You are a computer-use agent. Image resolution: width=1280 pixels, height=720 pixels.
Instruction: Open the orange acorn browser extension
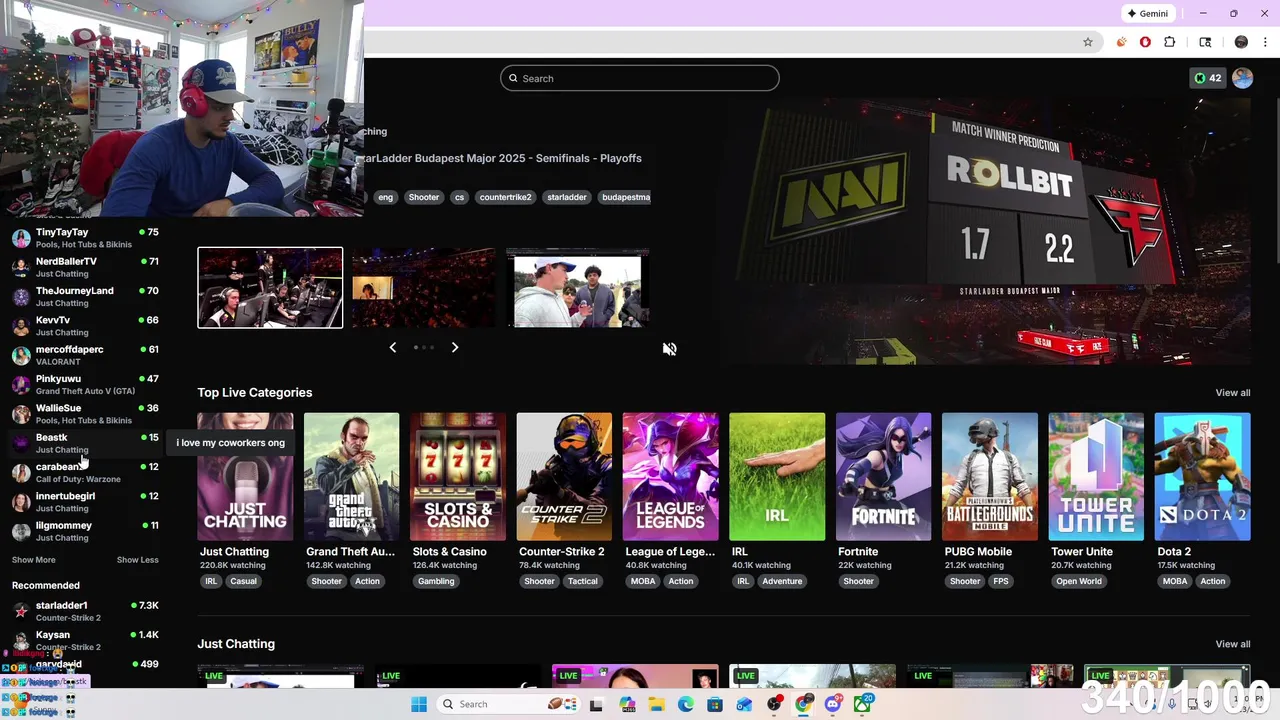[1121, 42]
